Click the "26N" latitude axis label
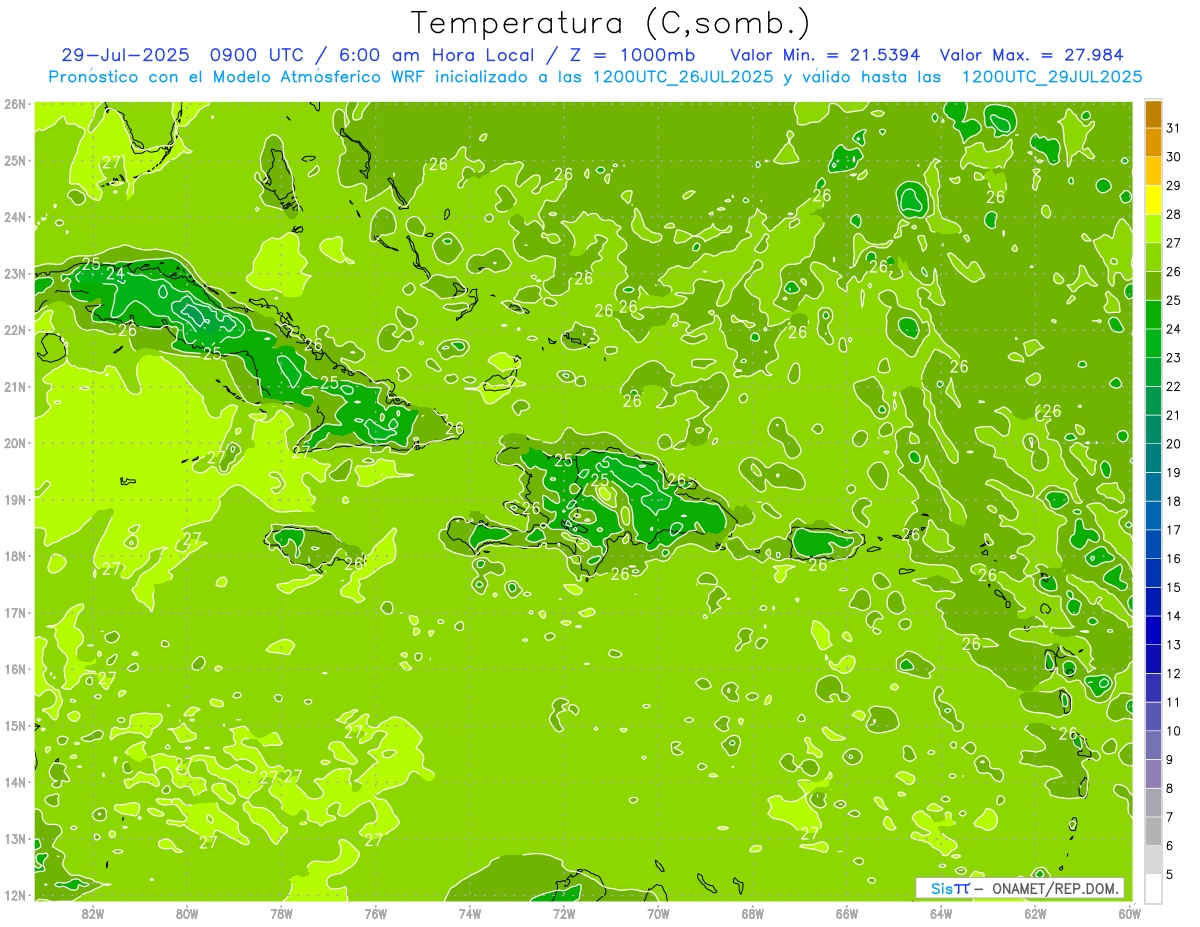 (x=15, y=104)
